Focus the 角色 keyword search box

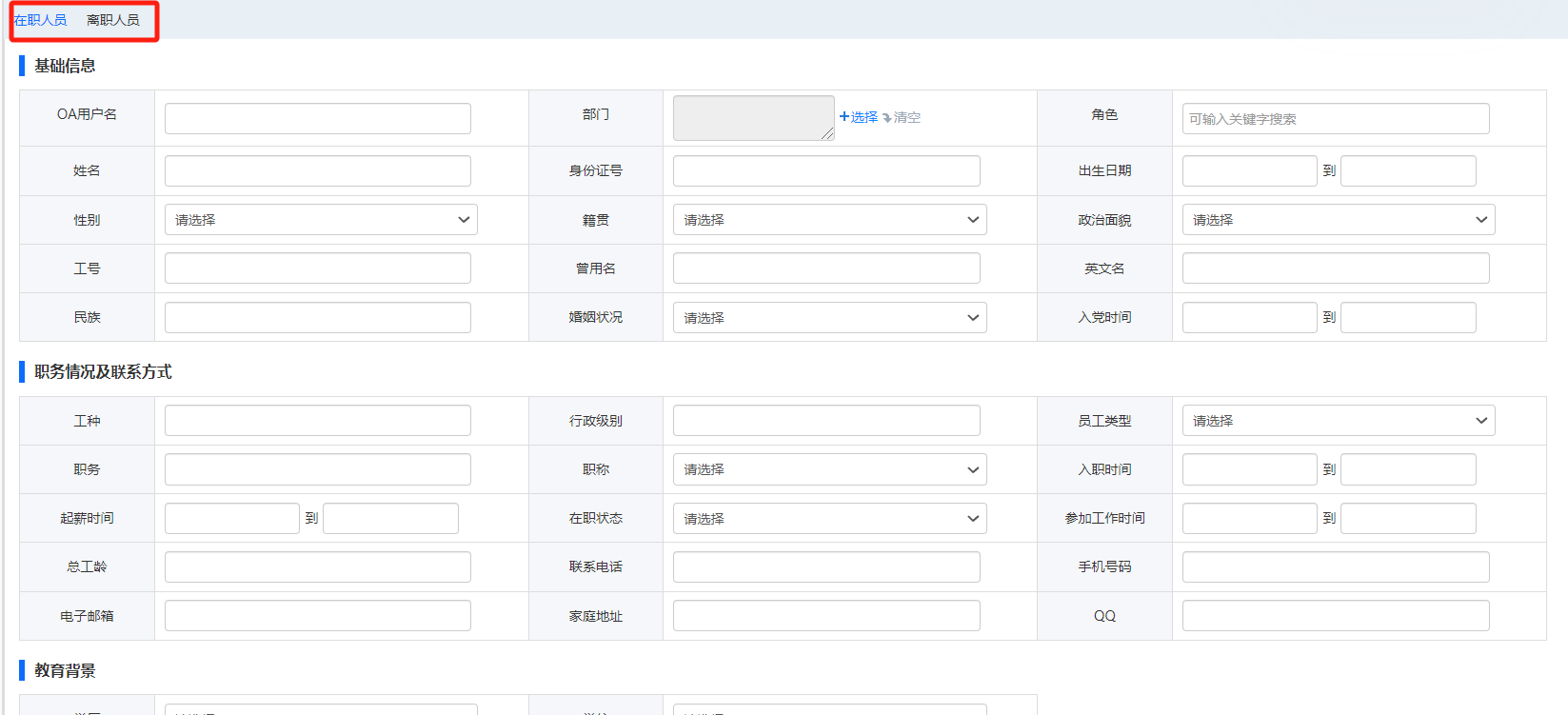1335,119
